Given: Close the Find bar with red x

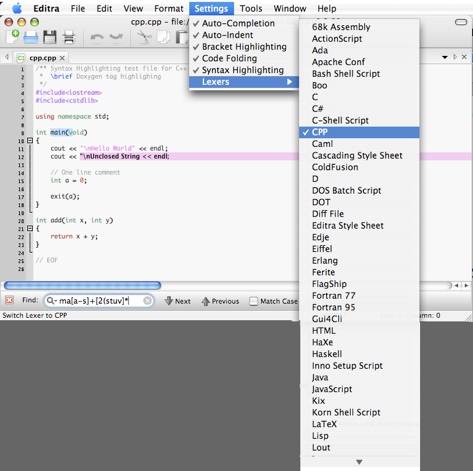Looking at the screenshot, I should tap(10, 300).
